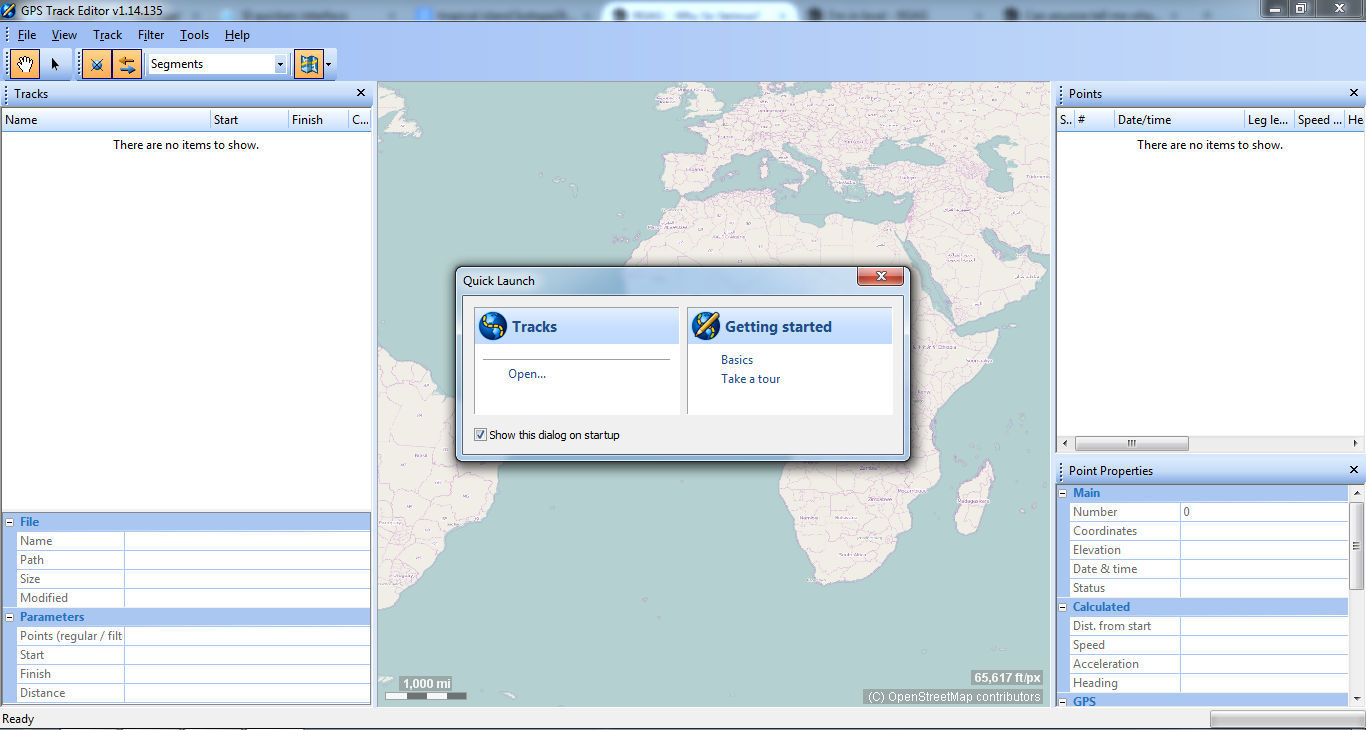Open the map type dropdown arrow

pos(329,64)
